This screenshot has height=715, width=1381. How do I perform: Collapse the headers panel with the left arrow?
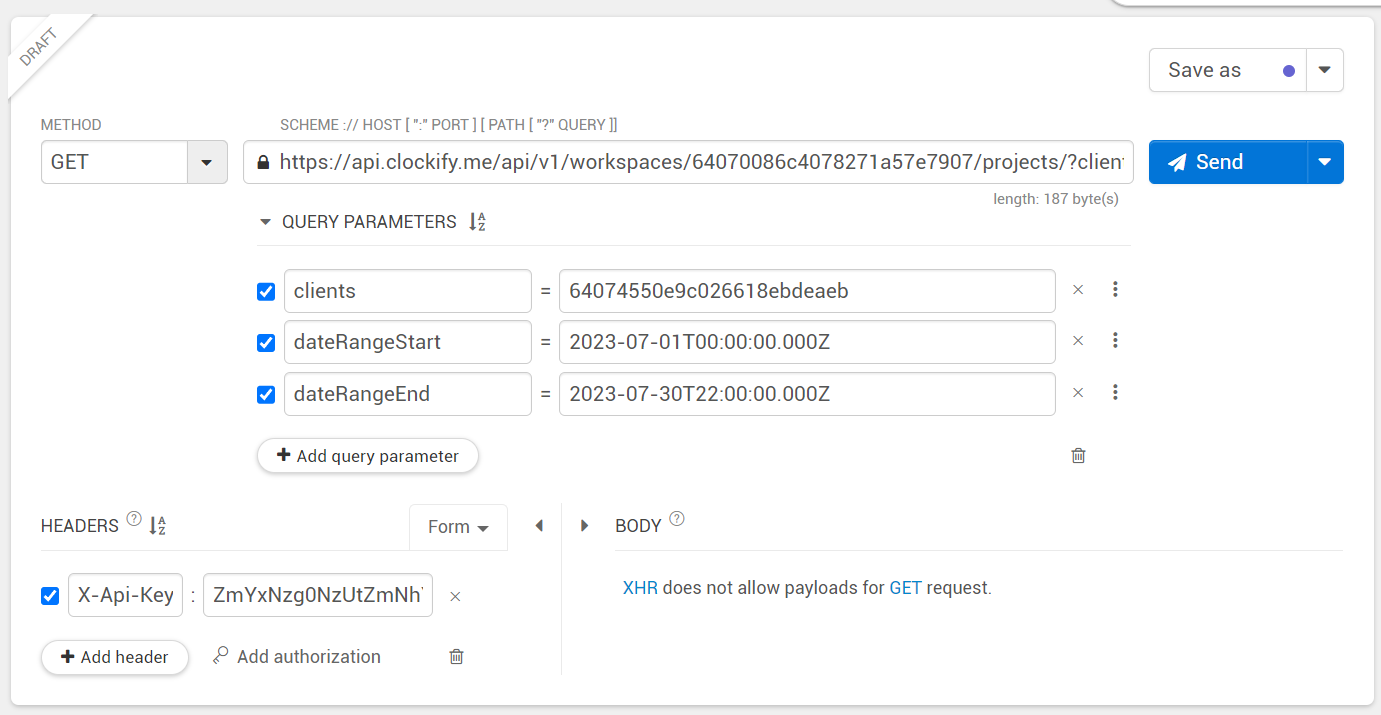click(x=540, y=525)
